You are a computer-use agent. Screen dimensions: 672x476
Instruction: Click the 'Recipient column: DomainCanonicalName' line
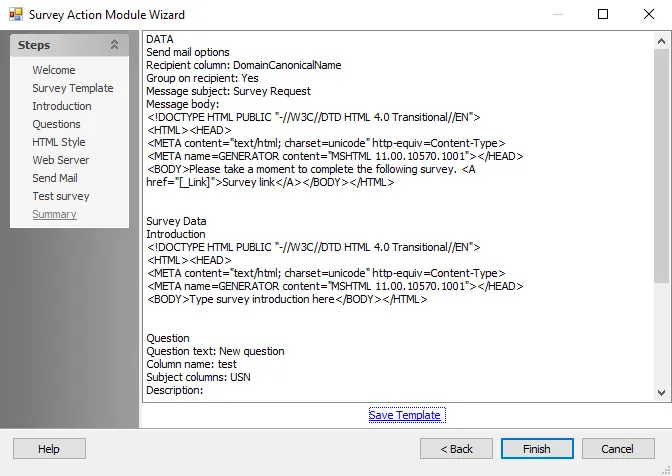tap(243, 65)
